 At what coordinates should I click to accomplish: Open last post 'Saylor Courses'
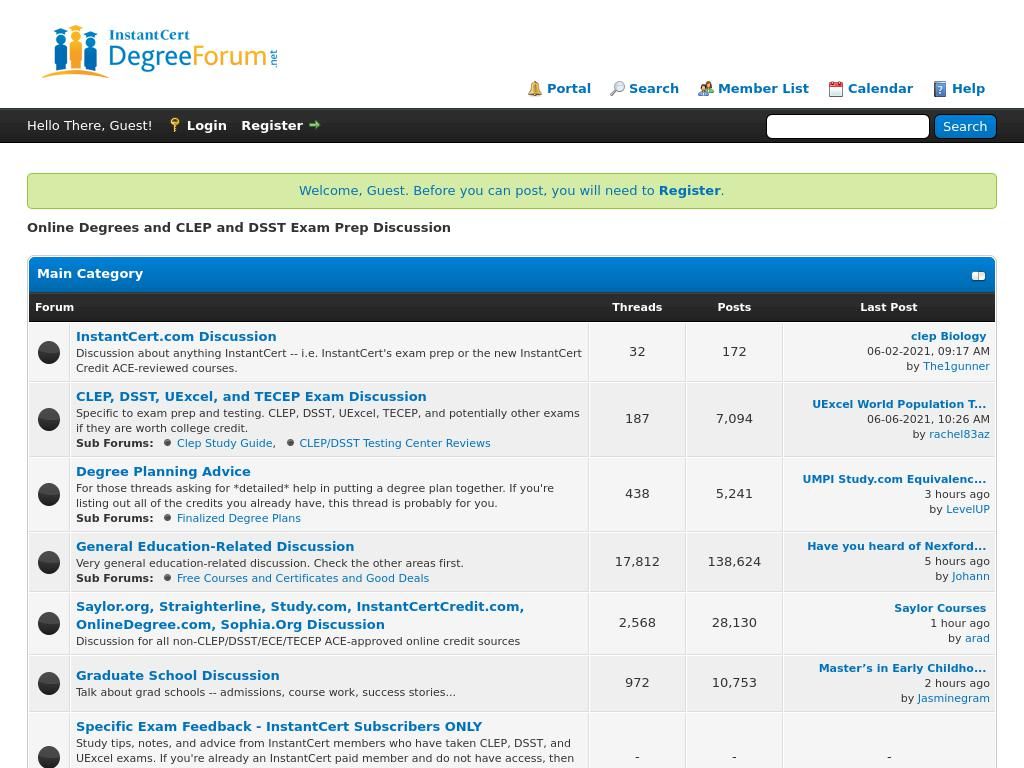[940, 608]
